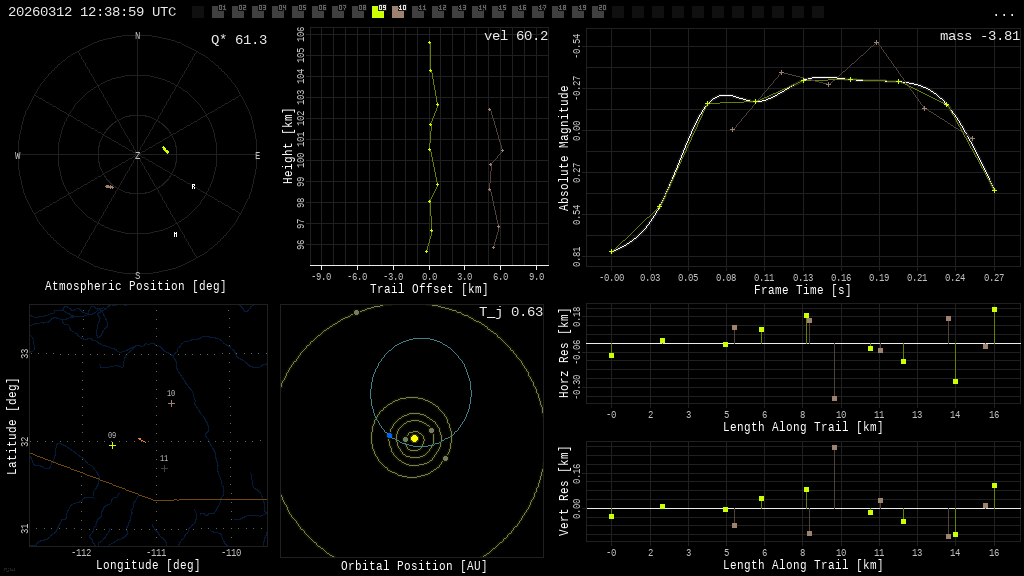Enable station 15 square in top bar
Screen dimensions: 1024x576
[x=497, y=12]
